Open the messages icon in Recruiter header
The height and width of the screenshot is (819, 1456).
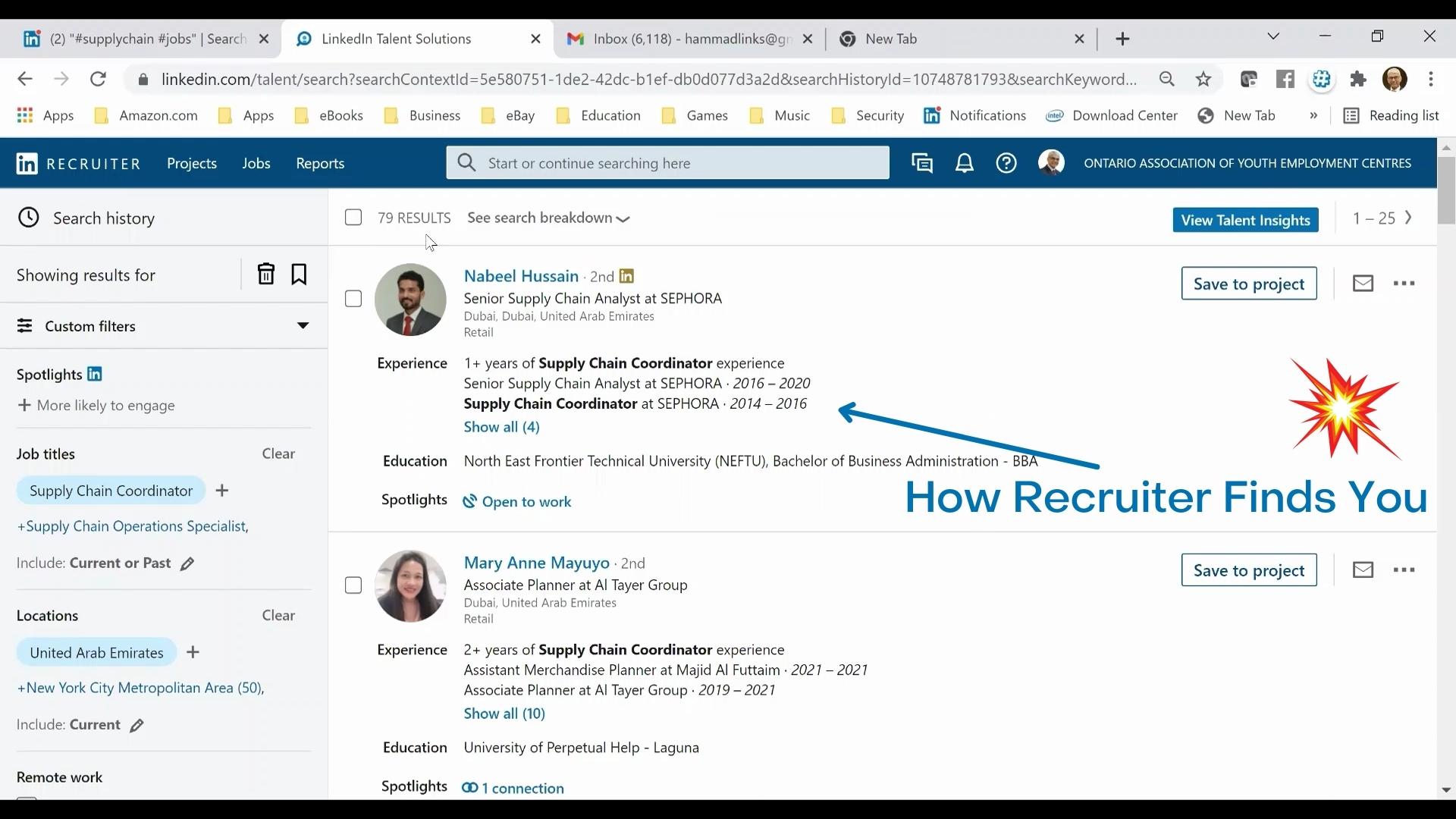[922, 163]
